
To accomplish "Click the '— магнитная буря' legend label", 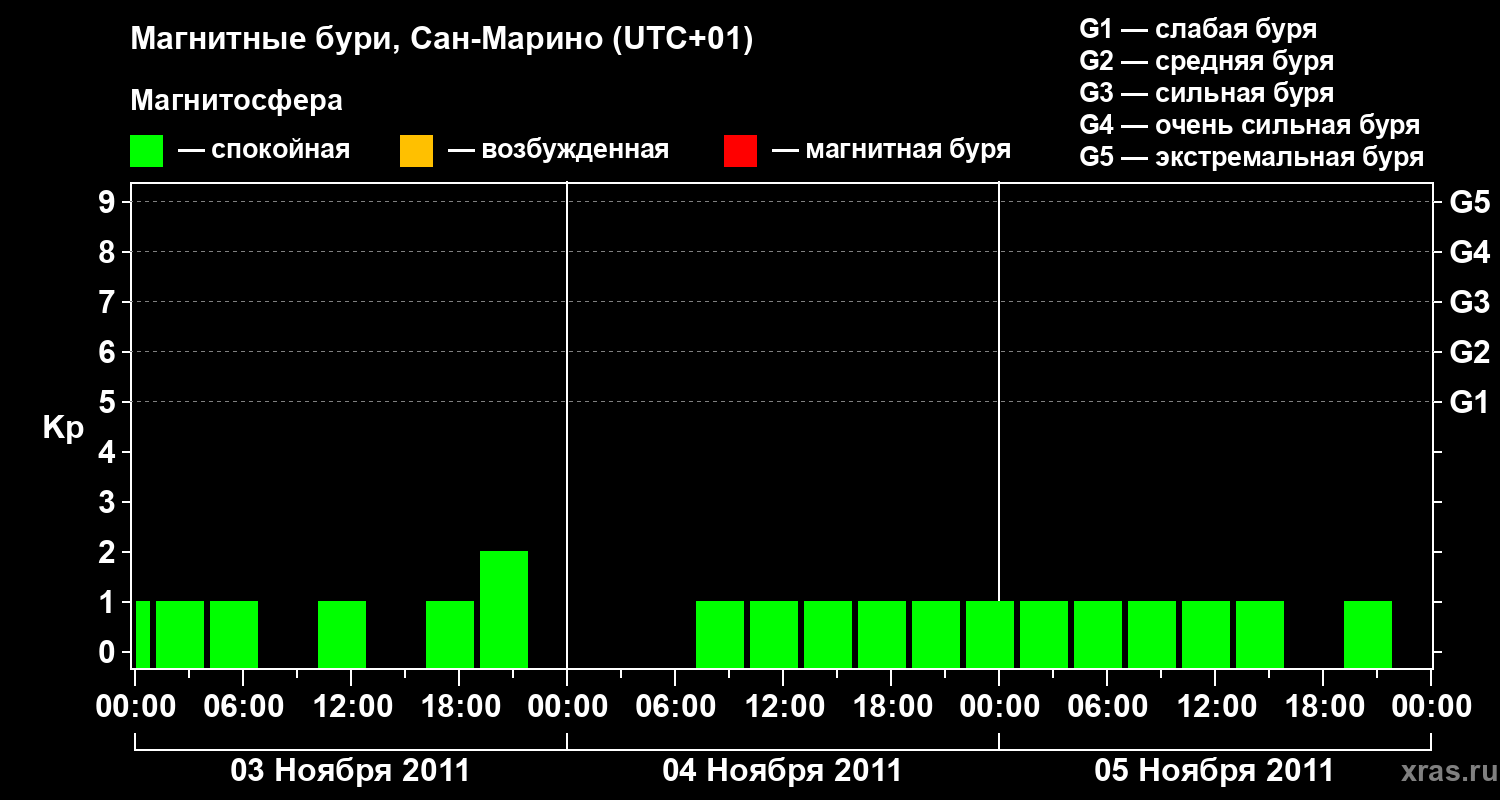I will tap(891, 151).
